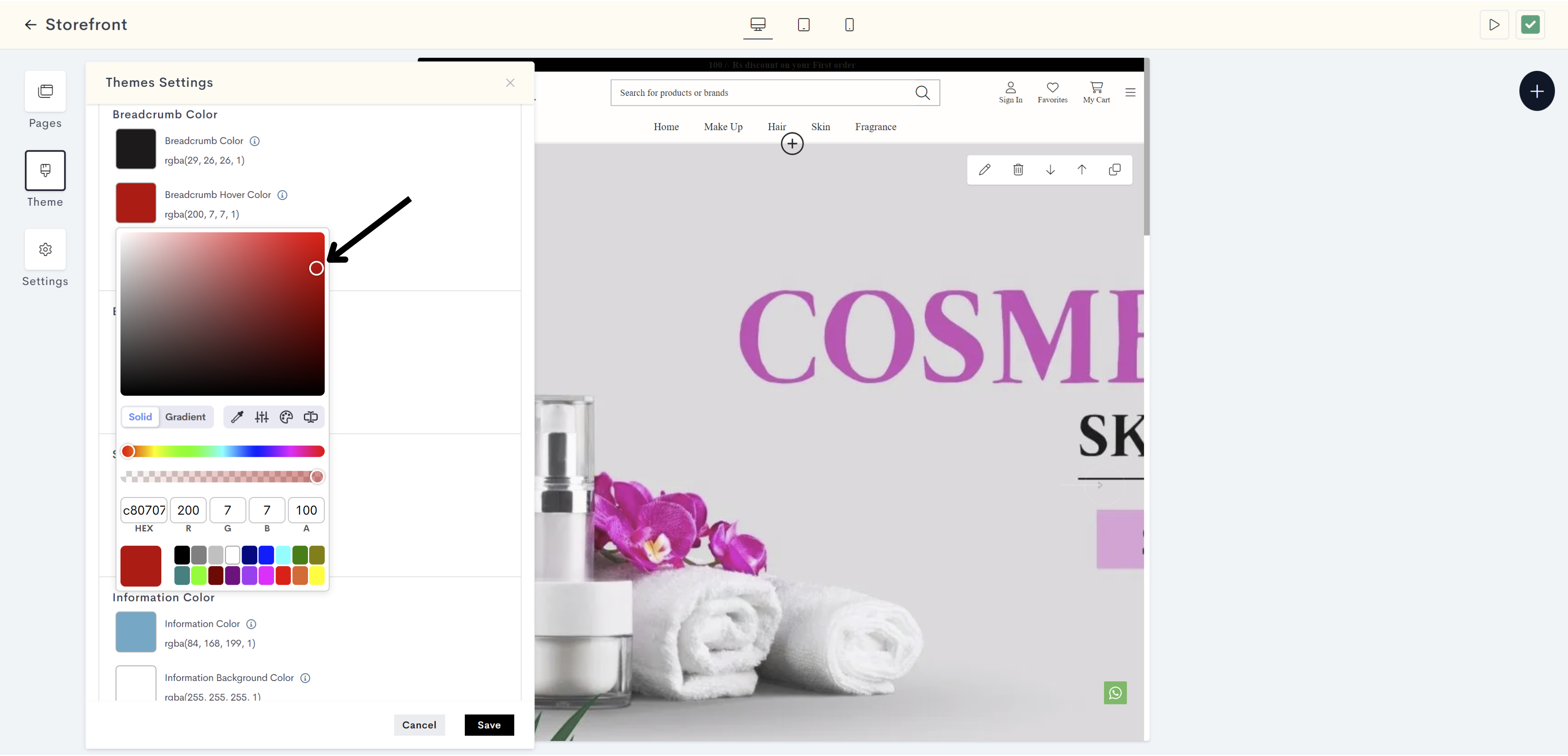Screen dimensions: 1568x756
Task: Click the play preview button
Action: pyautogui.click(x=1494, y=24)
